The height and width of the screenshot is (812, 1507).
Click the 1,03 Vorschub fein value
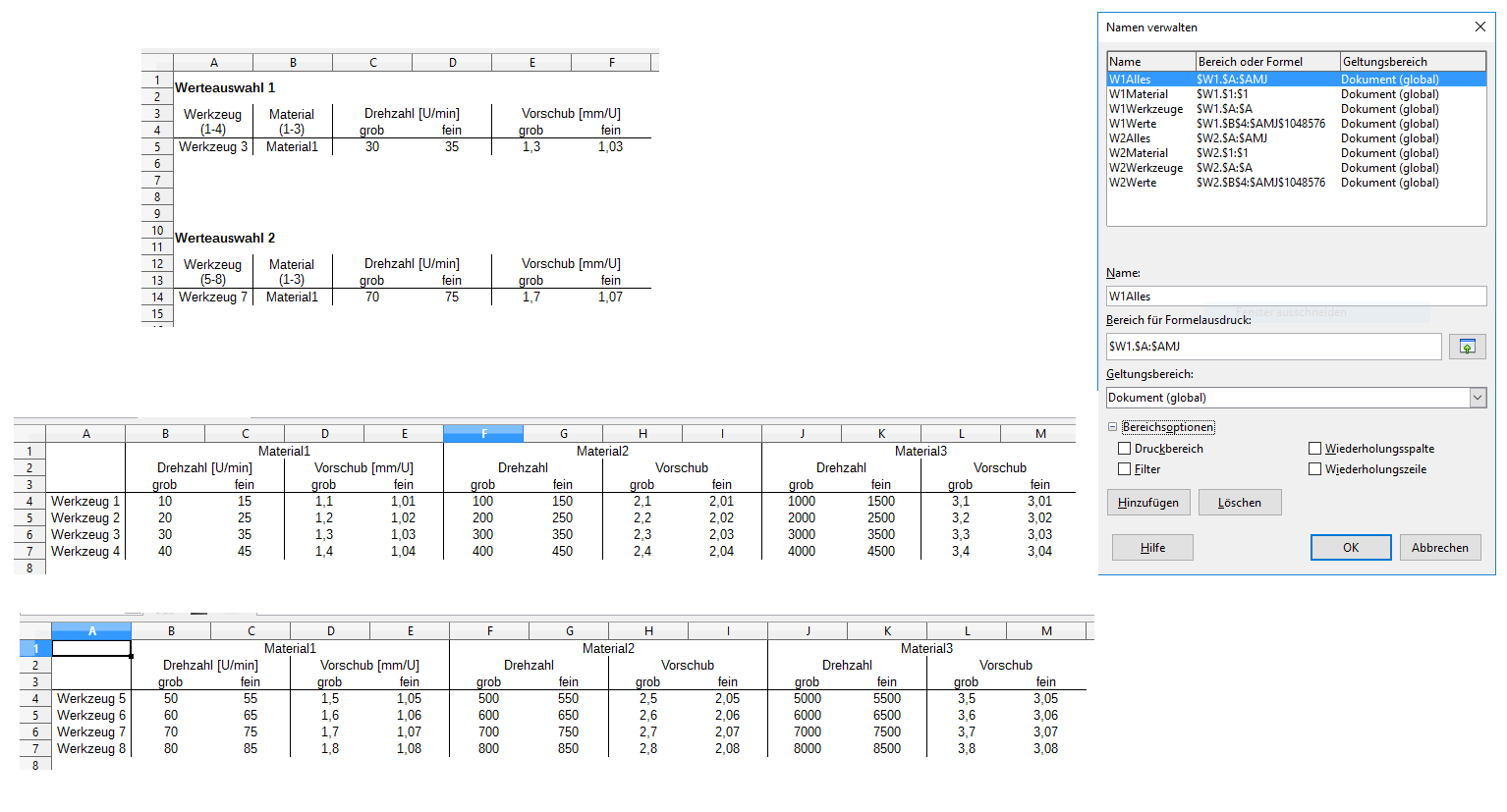[x=610, y=146]
